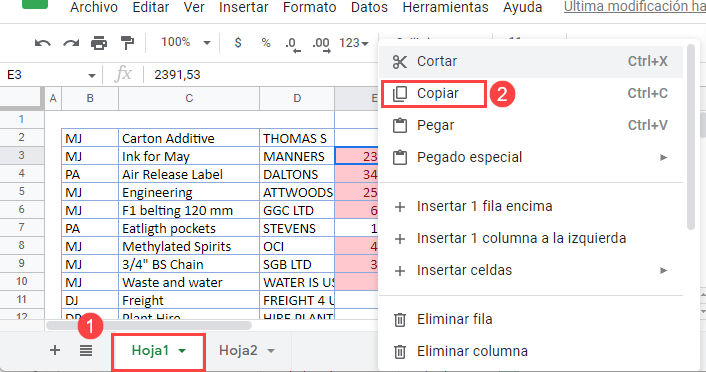Click the undo arrow icon
706x372 pixels.
coord(43,43)
